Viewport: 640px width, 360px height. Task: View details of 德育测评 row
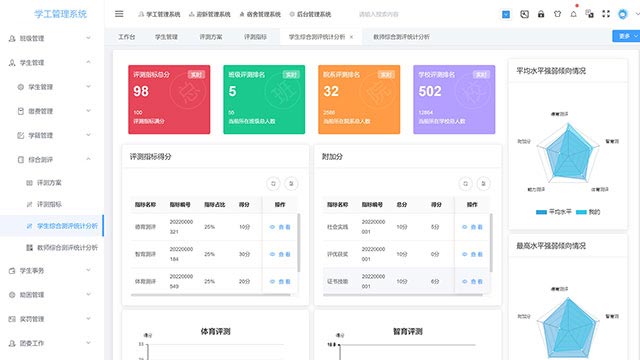(x=280, y=227)
